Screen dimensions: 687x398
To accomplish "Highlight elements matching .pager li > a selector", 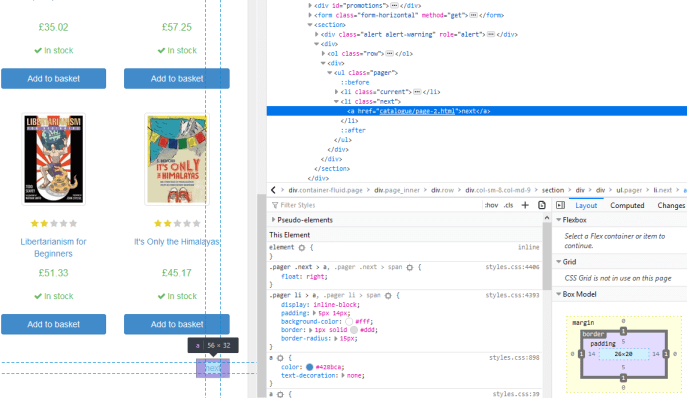I will pyautogui.click(x=388, y=295).
